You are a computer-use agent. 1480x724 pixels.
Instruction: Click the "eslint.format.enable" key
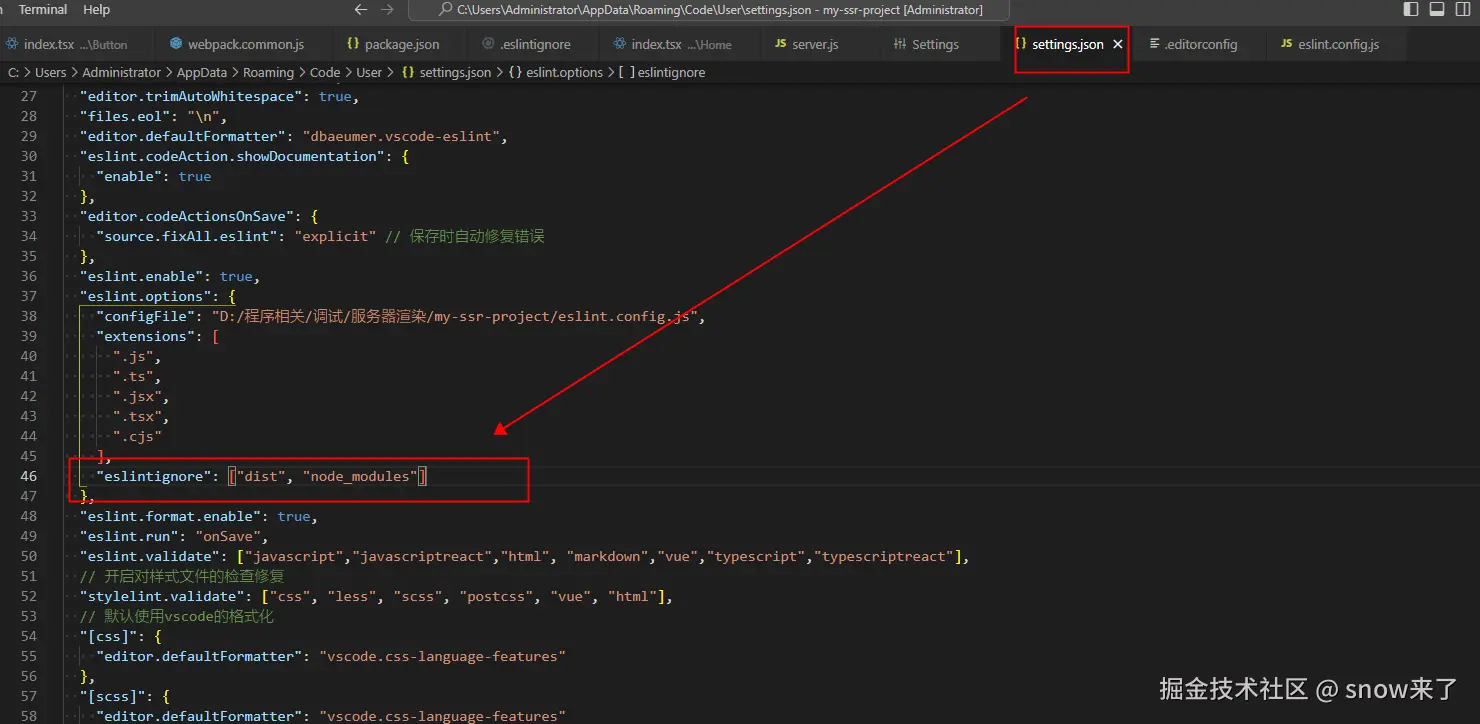coord(170,516)
